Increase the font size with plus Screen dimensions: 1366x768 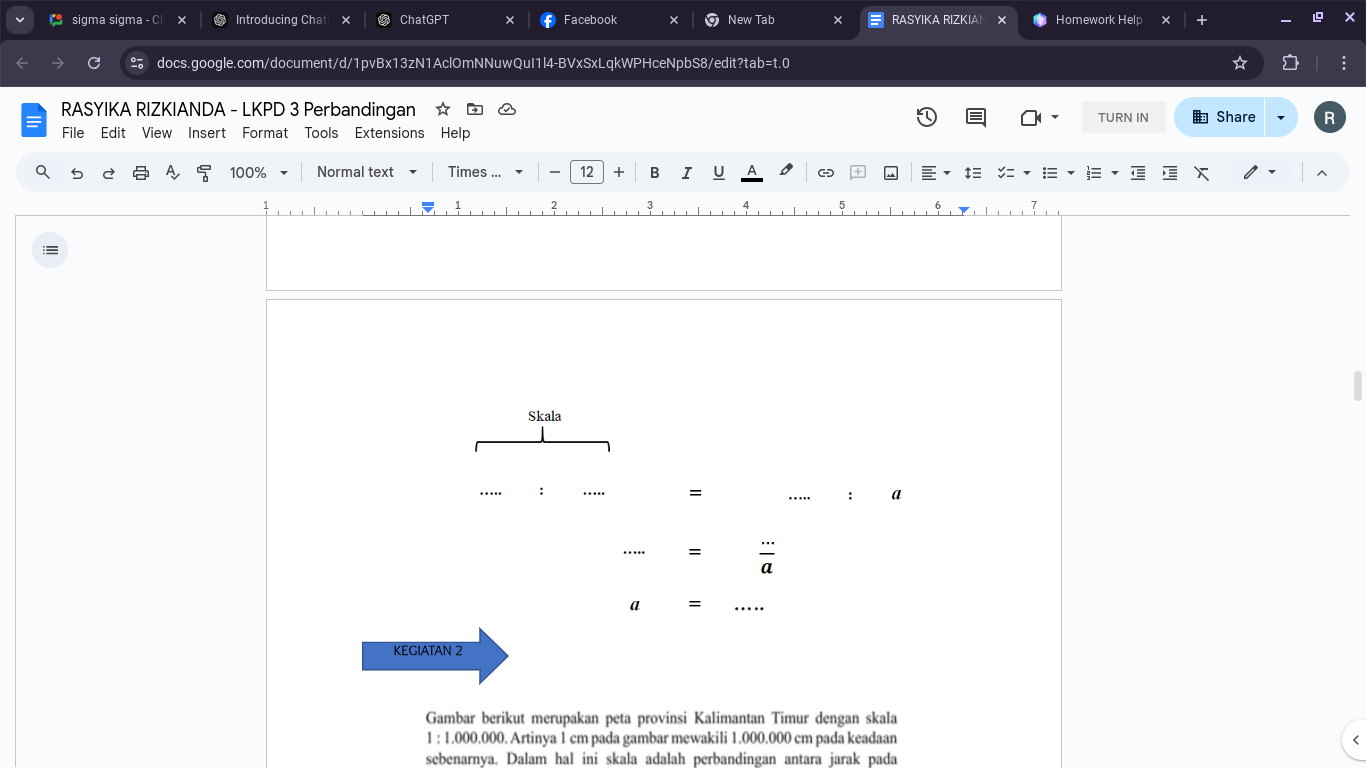(x=619, y=172)
